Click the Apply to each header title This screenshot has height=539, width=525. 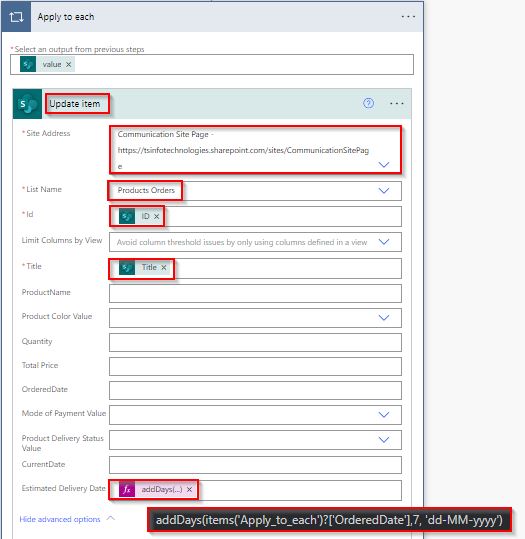point(66,16)
